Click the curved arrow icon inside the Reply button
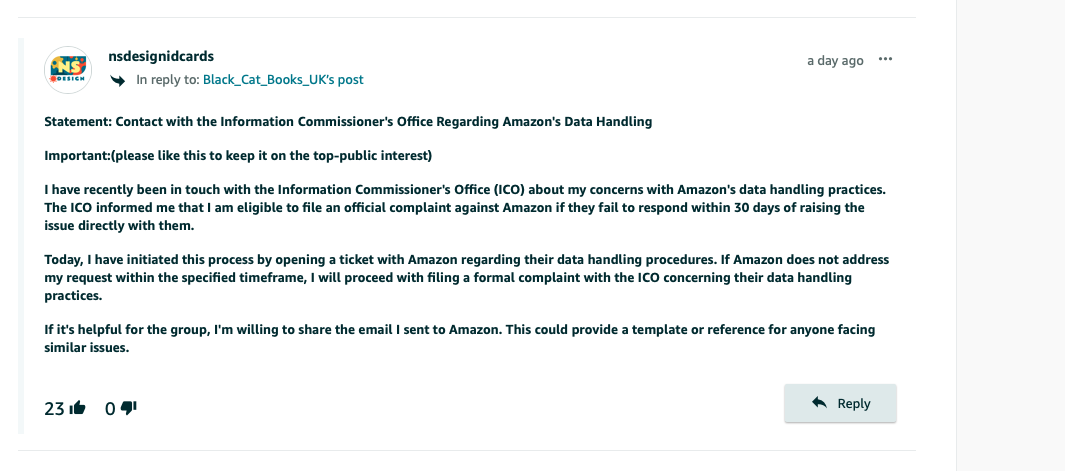The image size is (1065, 471). [819, 403]
